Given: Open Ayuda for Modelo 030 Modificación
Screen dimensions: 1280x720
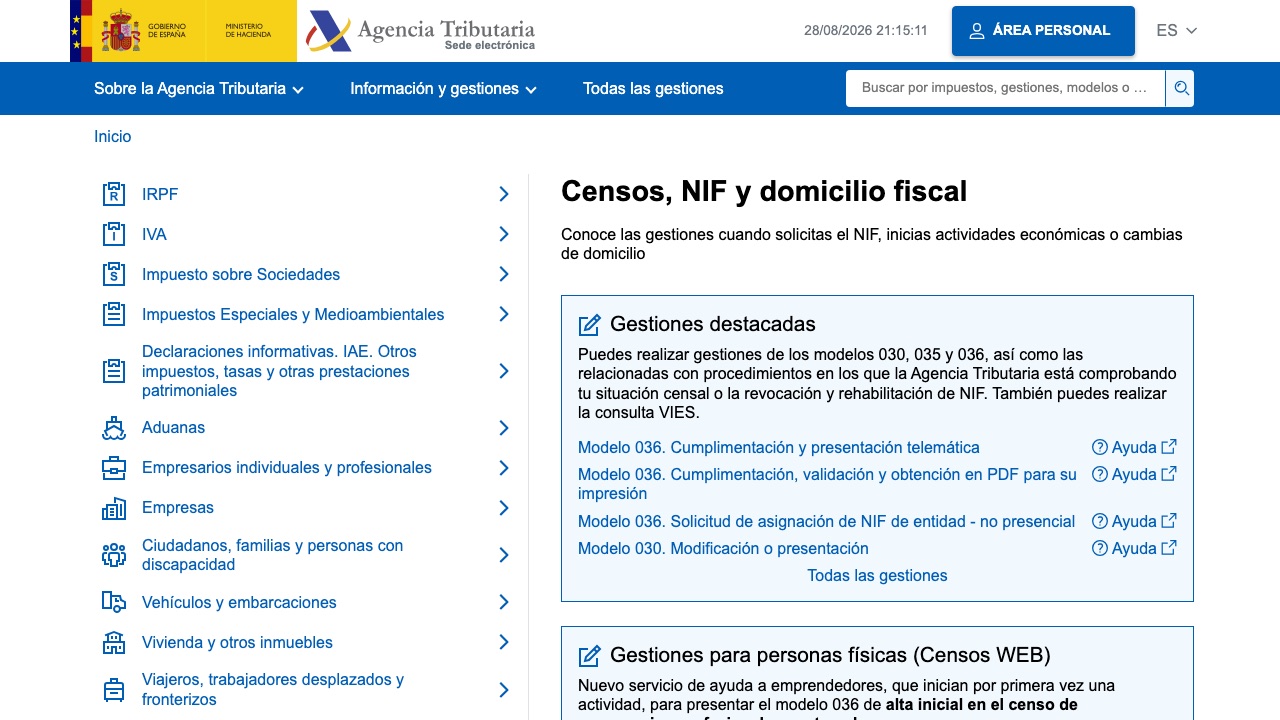Looking at the screenshot, I should point(1134,548).
